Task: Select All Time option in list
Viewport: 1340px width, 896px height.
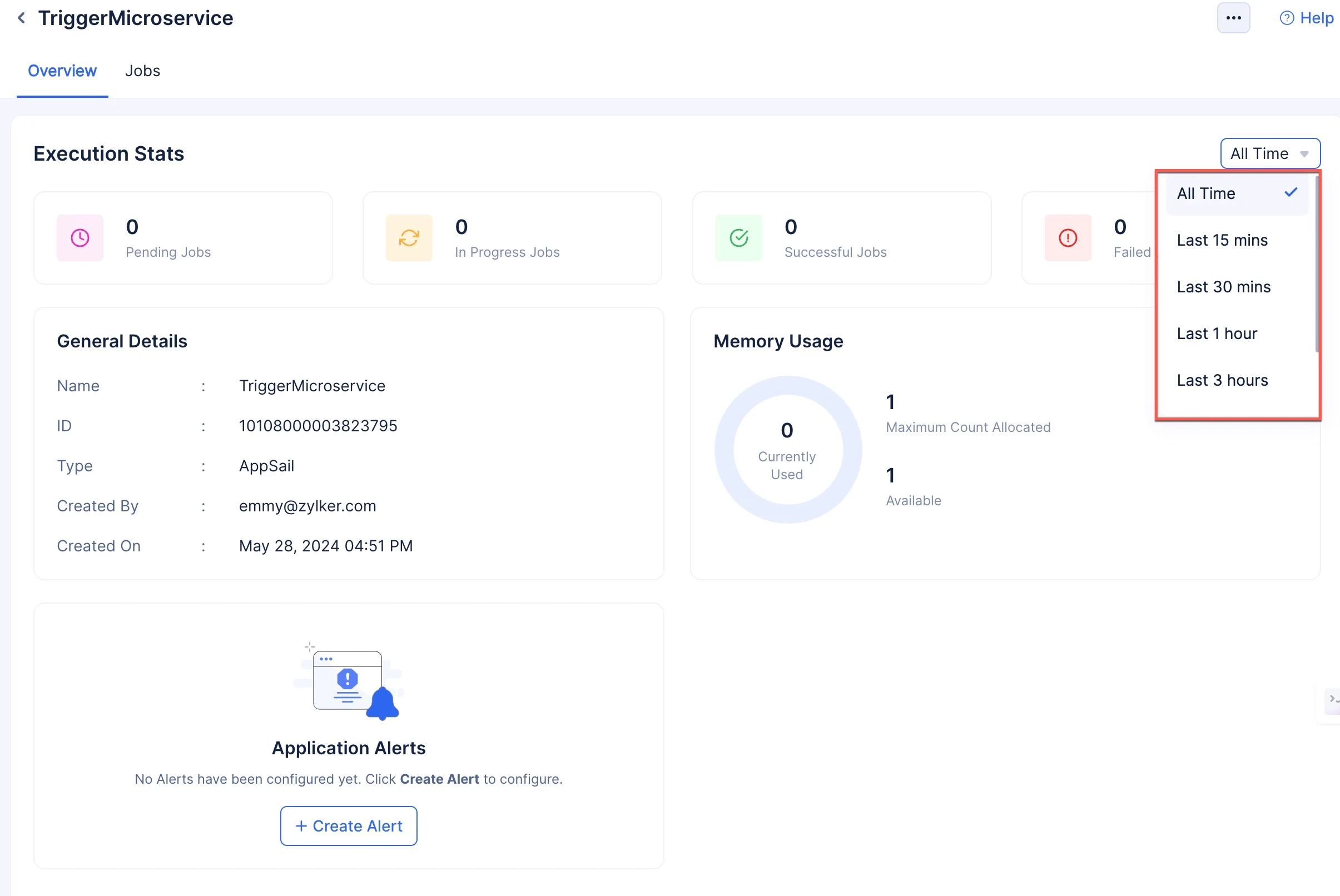Action: pos(1237,194)
